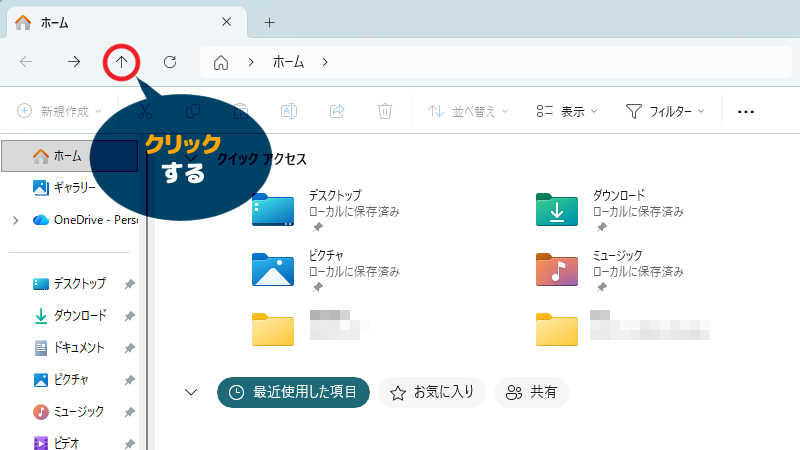Click the ダウンロード label in Quick Access
The width and height of the screenshot is (800, 450).
point(619,195)
